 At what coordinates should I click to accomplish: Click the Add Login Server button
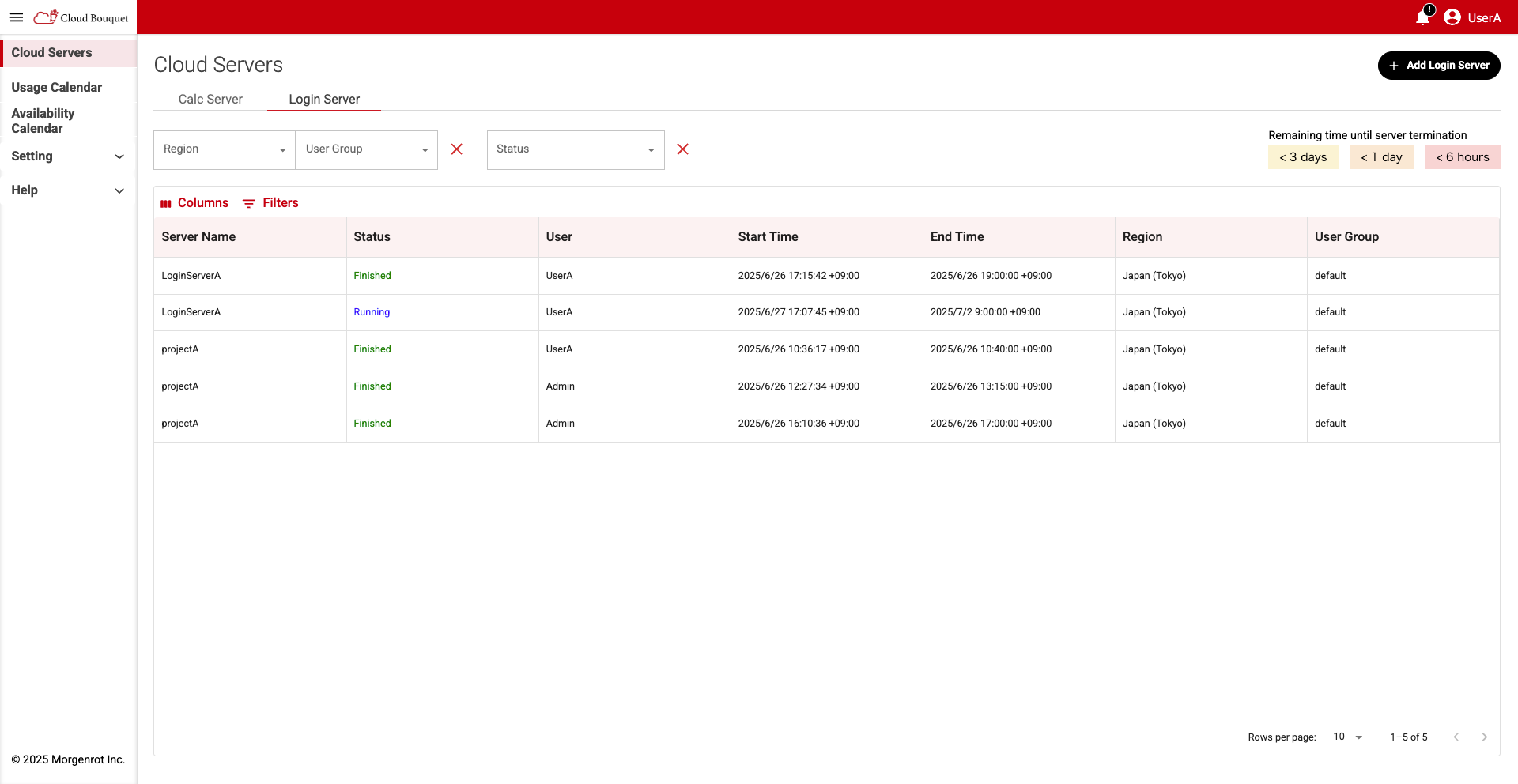tap(1439, 66)
